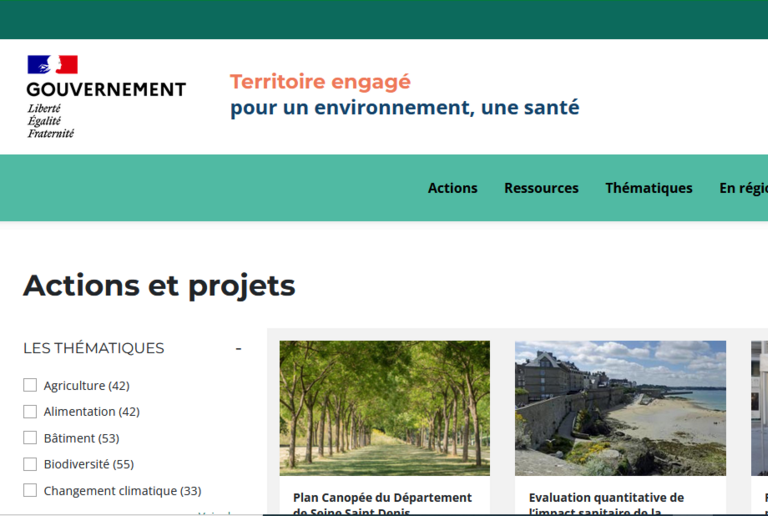Open Evaluation quantitative de l'impact sanitaire link
Screen dimensions: 768x516
pos(606,504)
